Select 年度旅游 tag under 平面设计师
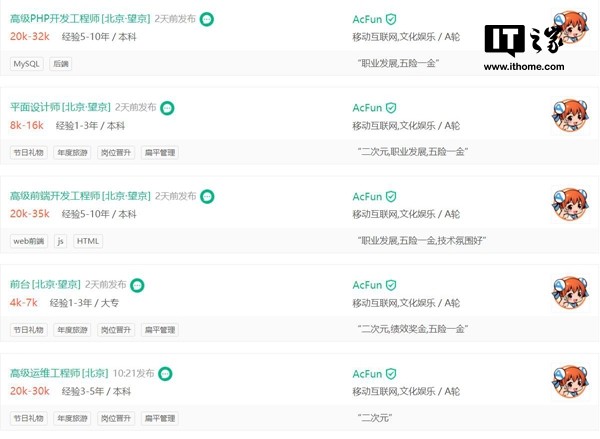Viewport: 600px width, 439px height. (72, 153)
